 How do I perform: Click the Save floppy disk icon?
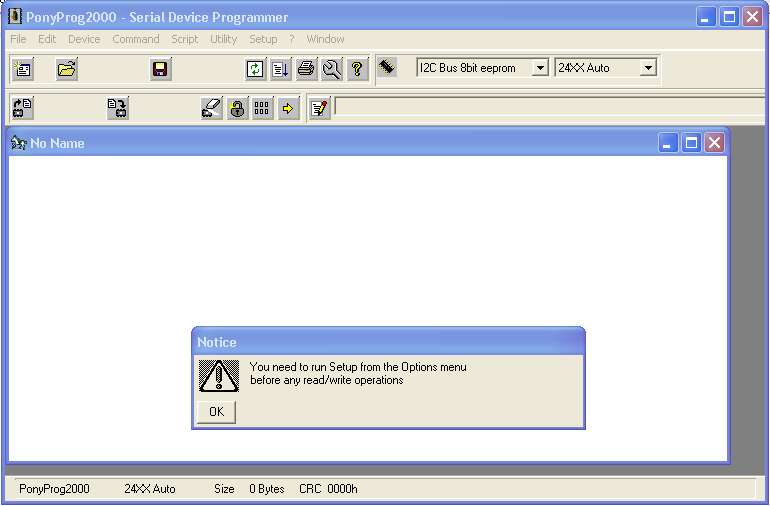(160, 69)
